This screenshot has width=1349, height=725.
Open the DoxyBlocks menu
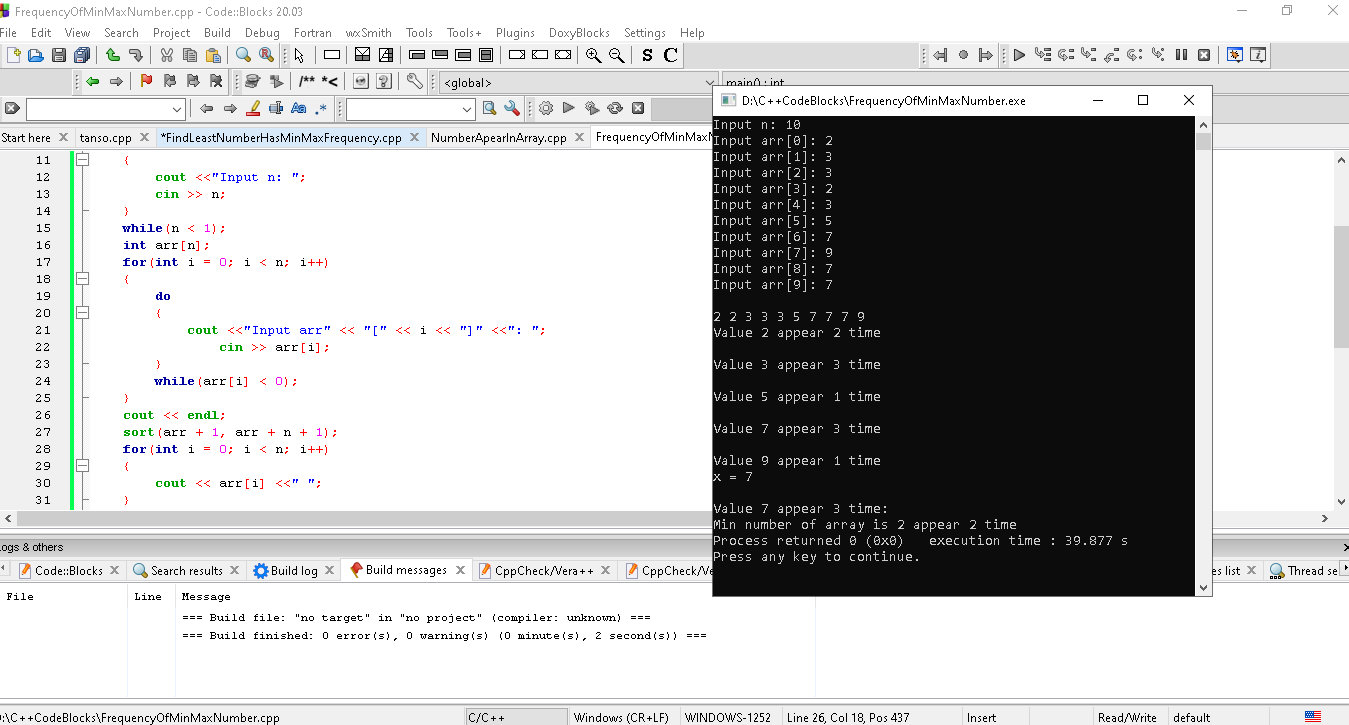pyautogui.click(x=579, y=33)
